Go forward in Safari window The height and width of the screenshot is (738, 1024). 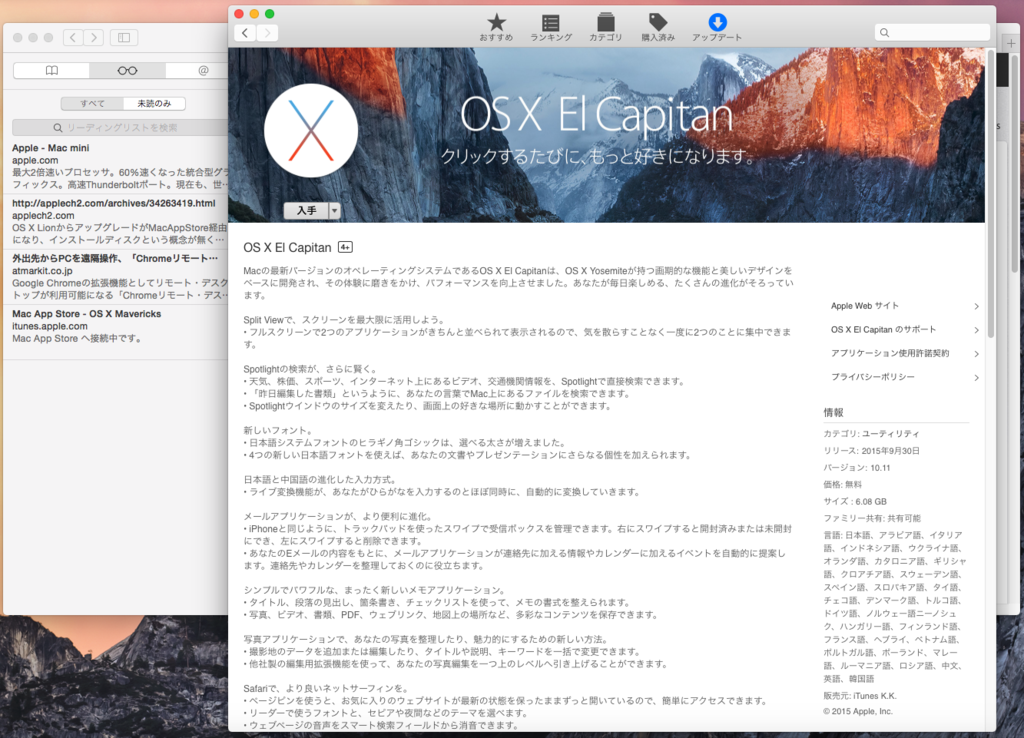[94, 38]
